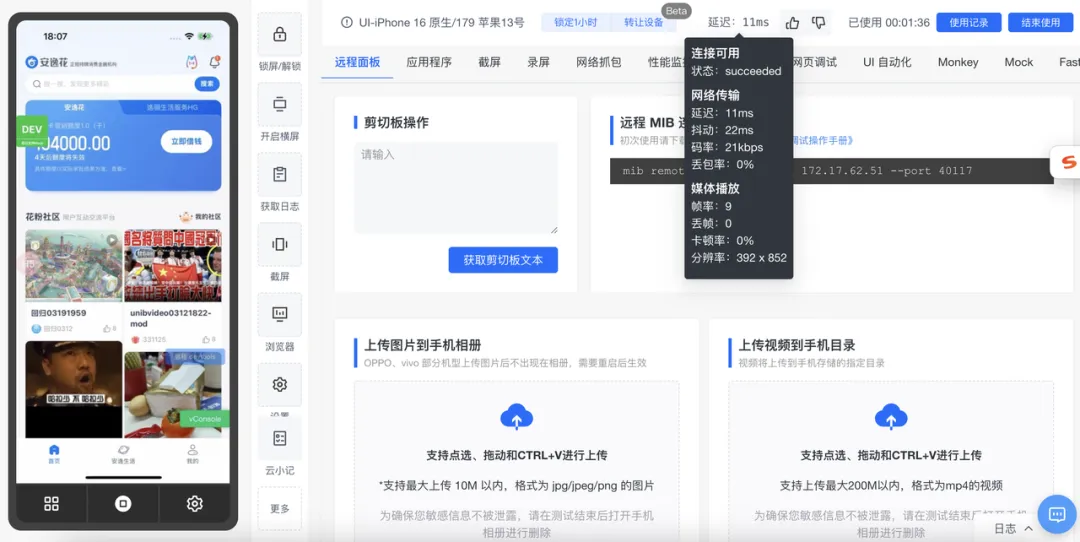Tap the phone's home button icon
This screenshot has width=1080, height=542.
tap(123, 503)
